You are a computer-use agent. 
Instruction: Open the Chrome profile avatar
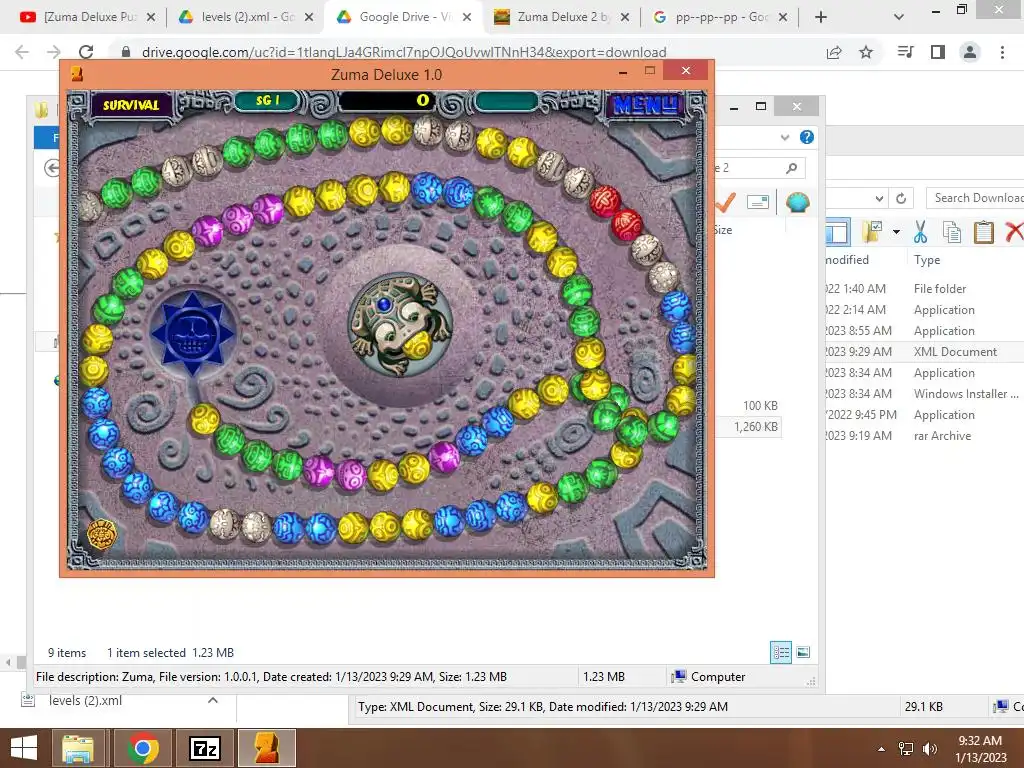(970, 52)
